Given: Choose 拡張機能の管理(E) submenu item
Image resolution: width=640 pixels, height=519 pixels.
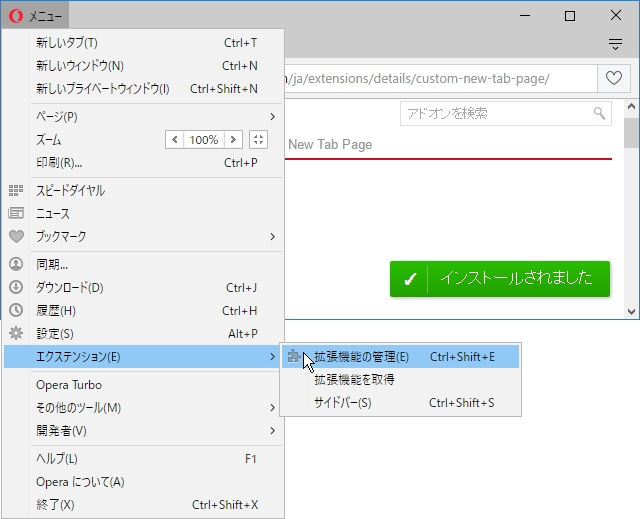Looking at the screenshot, I should point(400,357).
